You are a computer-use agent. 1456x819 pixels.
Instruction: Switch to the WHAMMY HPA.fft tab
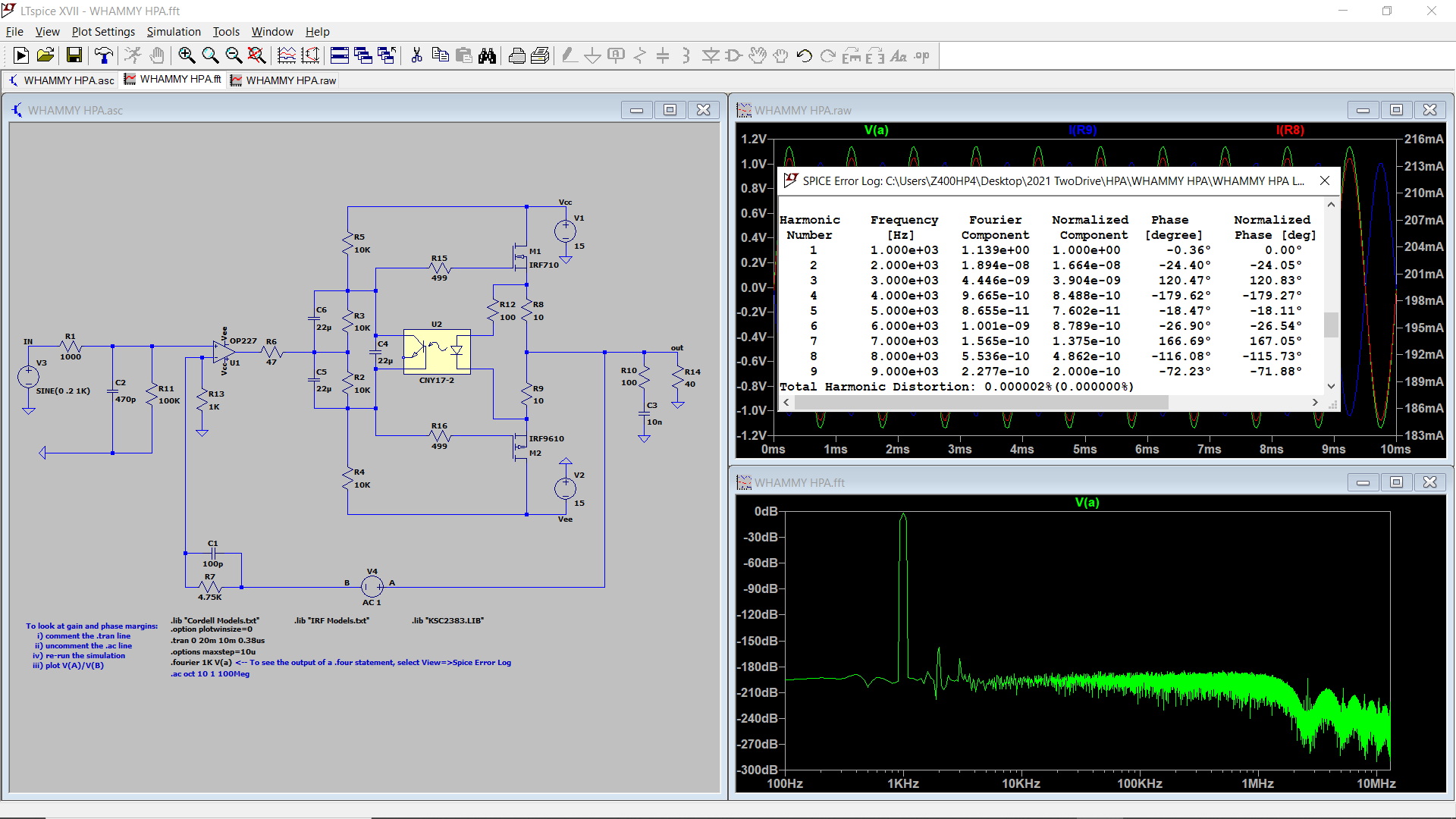(173, 79)
